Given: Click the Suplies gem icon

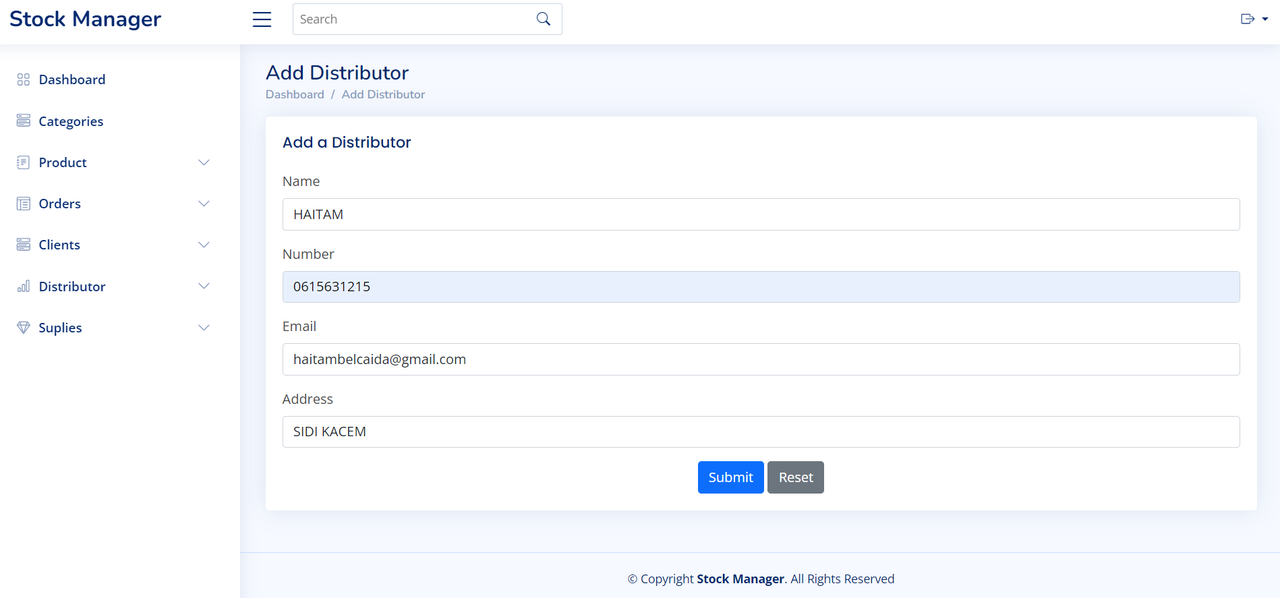Looking at the screenshot, I should [23, 327].
